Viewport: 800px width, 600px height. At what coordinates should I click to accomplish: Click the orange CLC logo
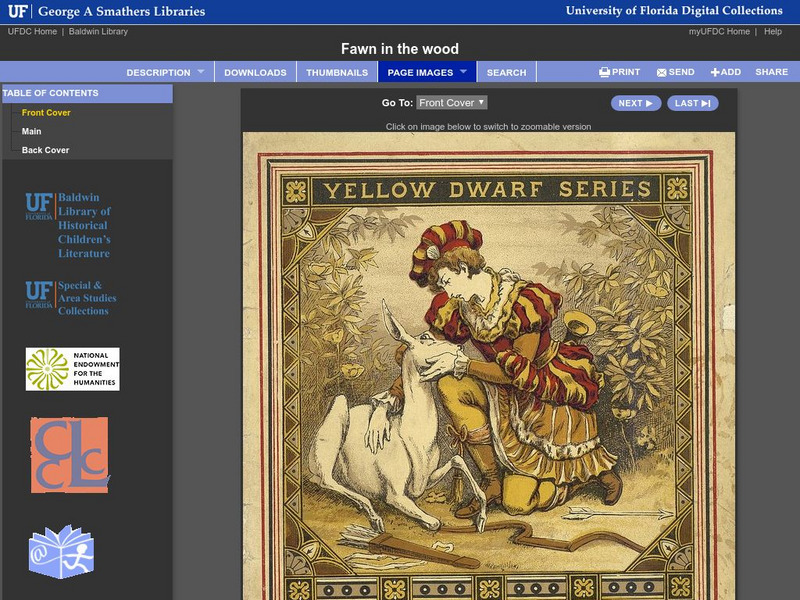pyautogui.click(x=70, y=455)
